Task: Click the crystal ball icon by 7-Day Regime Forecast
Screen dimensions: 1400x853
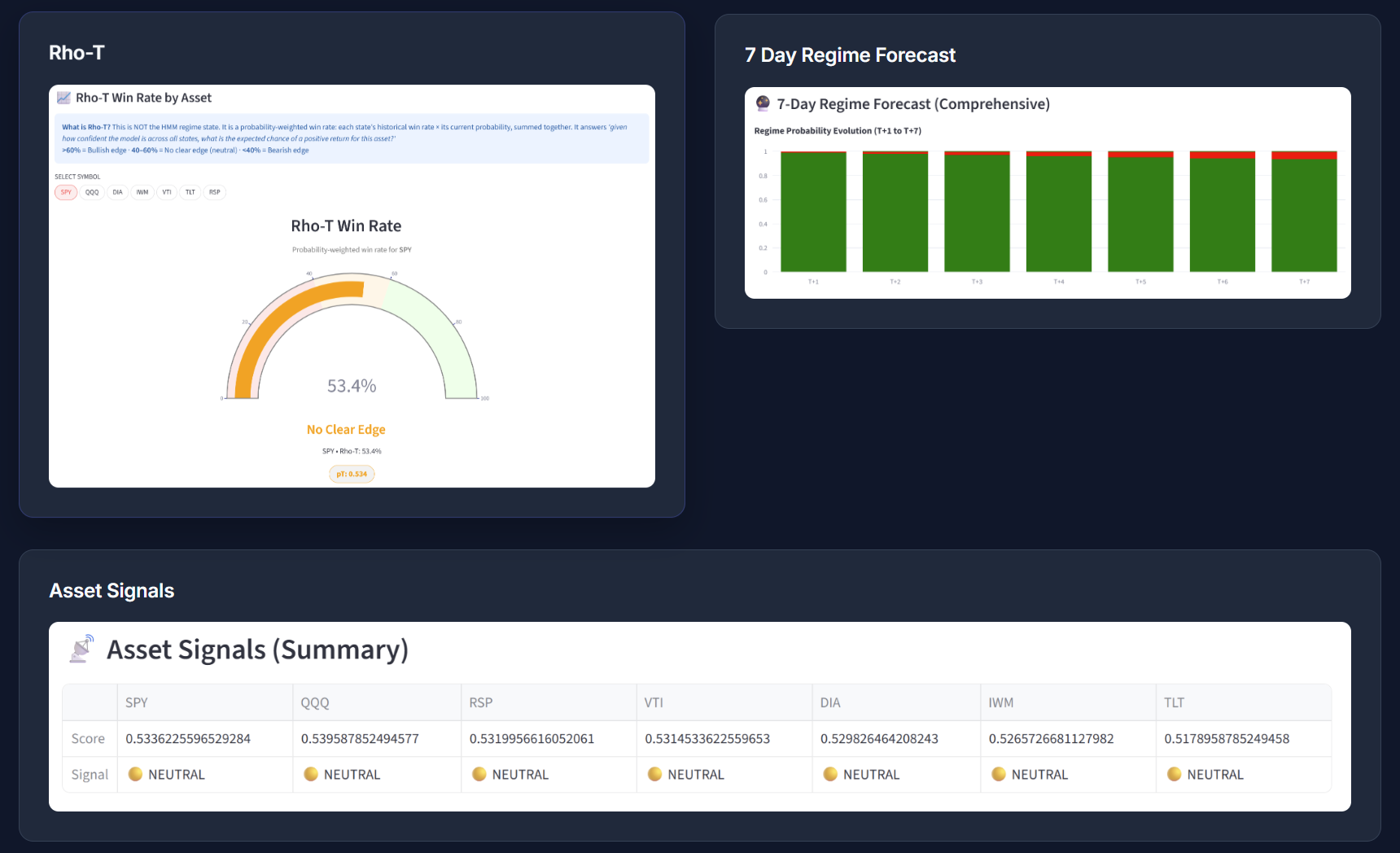Action: 763,103
